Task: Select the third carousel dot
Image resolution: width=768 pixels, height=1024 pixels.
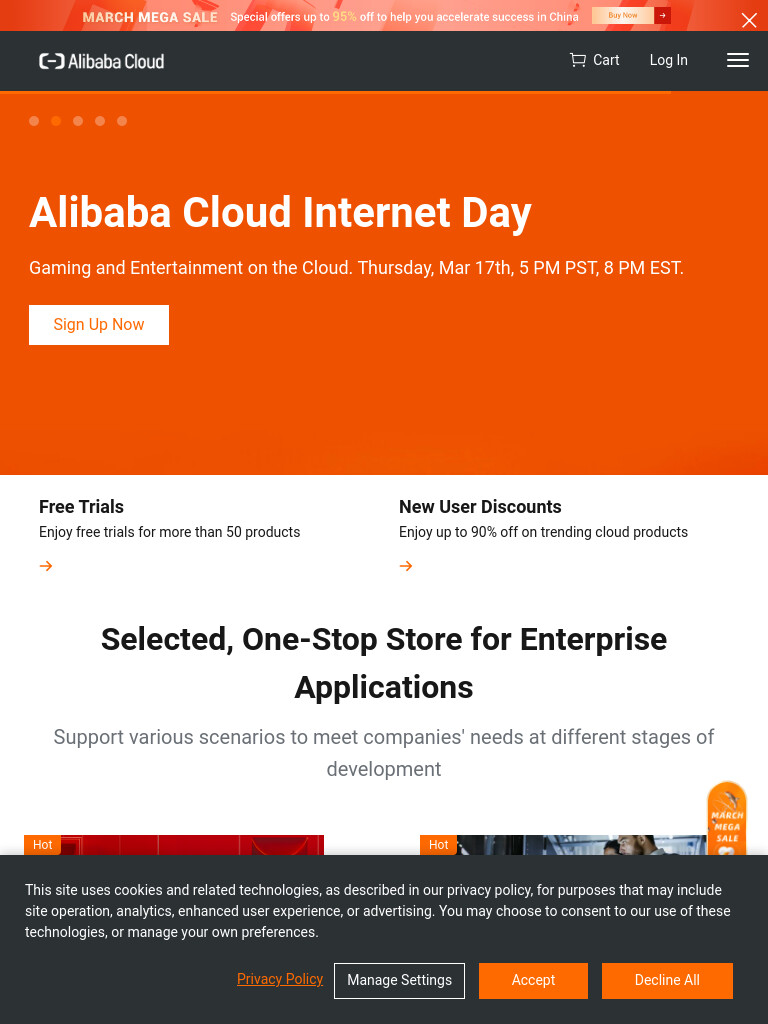Action: click(78, 121)
